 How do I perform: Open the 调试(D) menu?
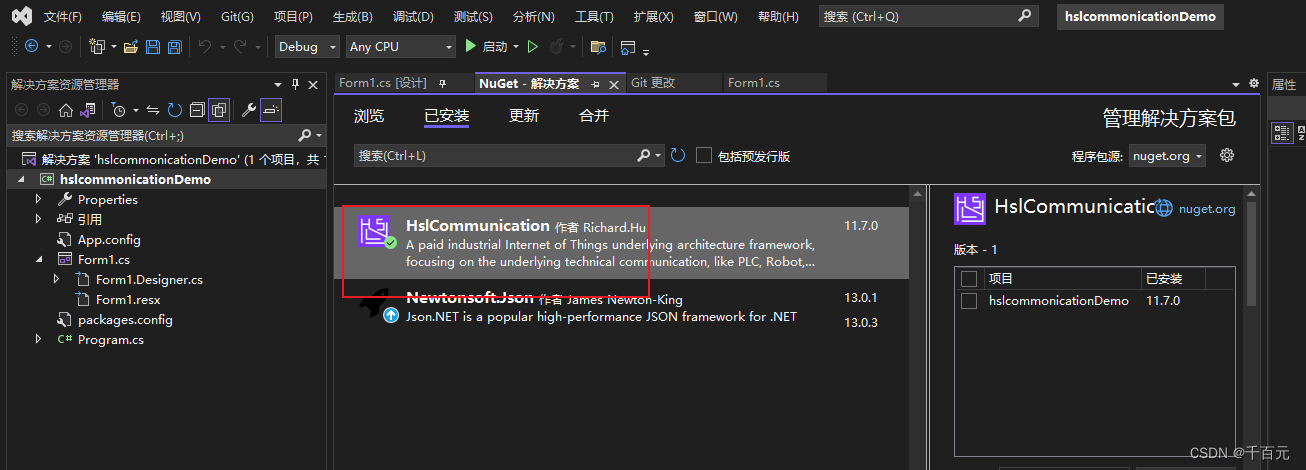click(x=413, y=17)
